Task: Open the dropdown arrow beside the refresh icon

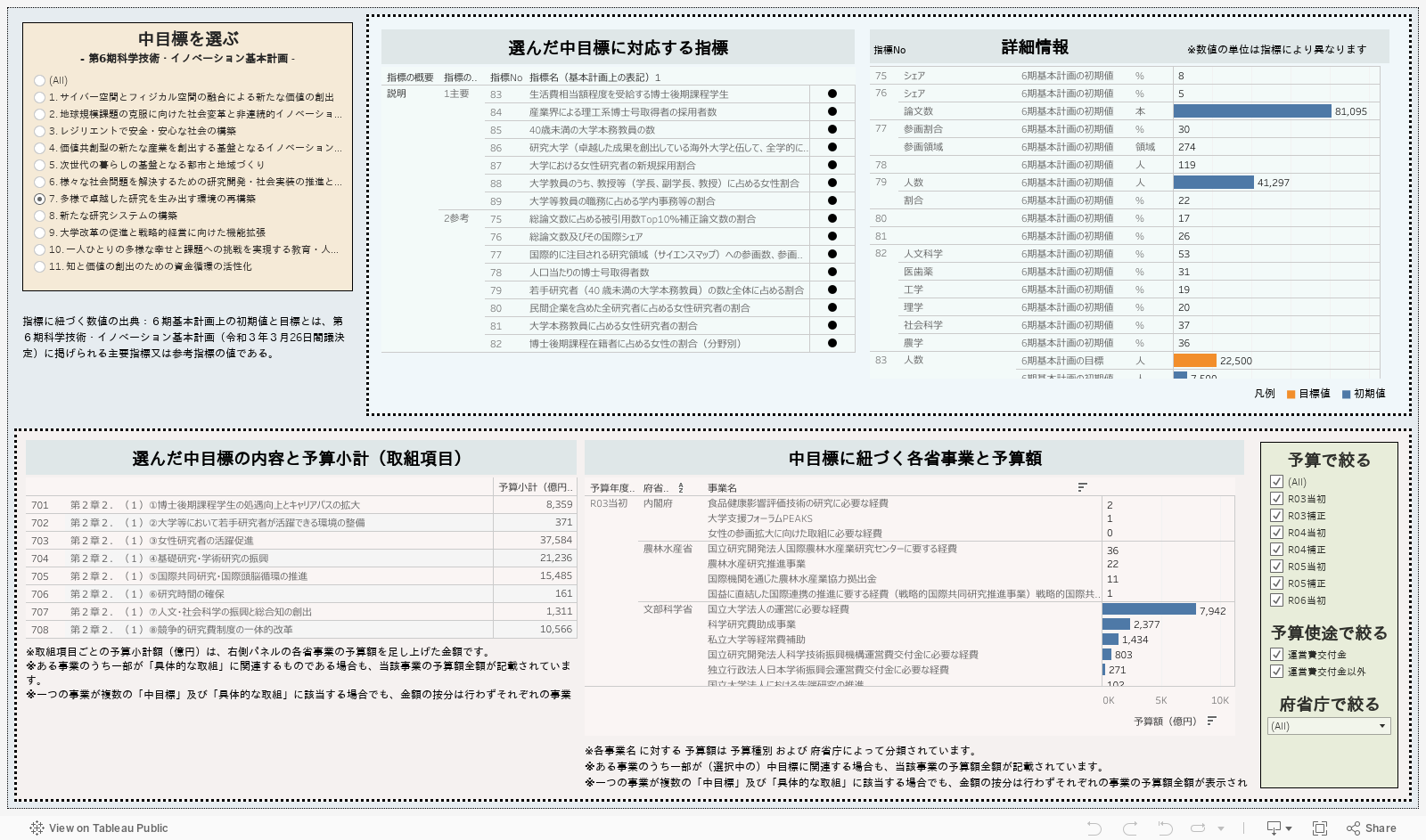Action: (1221, 829)
